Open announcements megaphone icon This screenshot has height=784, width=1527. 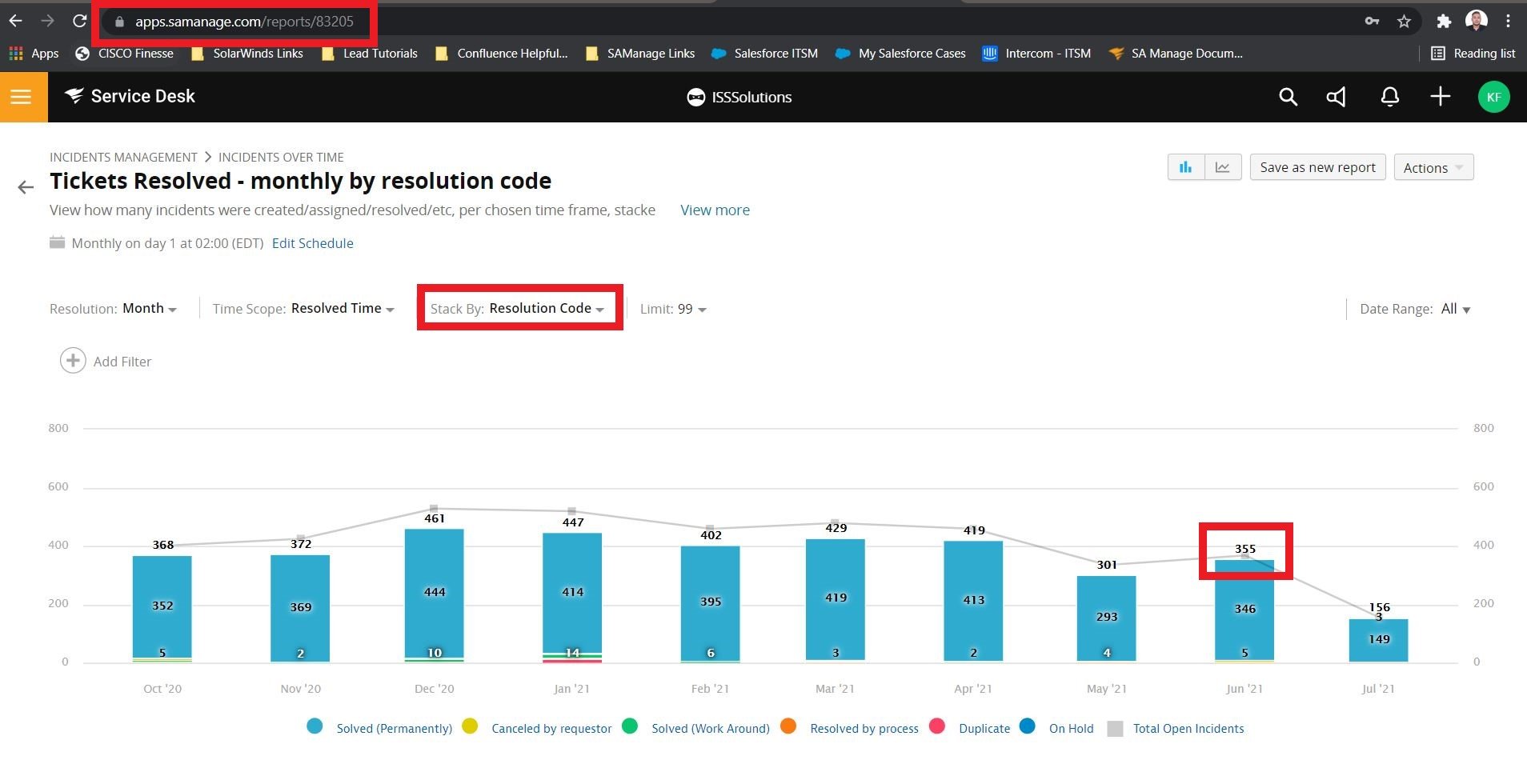point(1336,97)
